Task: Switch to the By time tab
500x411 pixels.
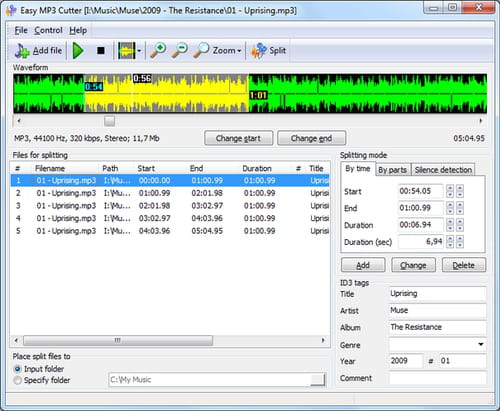Action: coord(358,169)
